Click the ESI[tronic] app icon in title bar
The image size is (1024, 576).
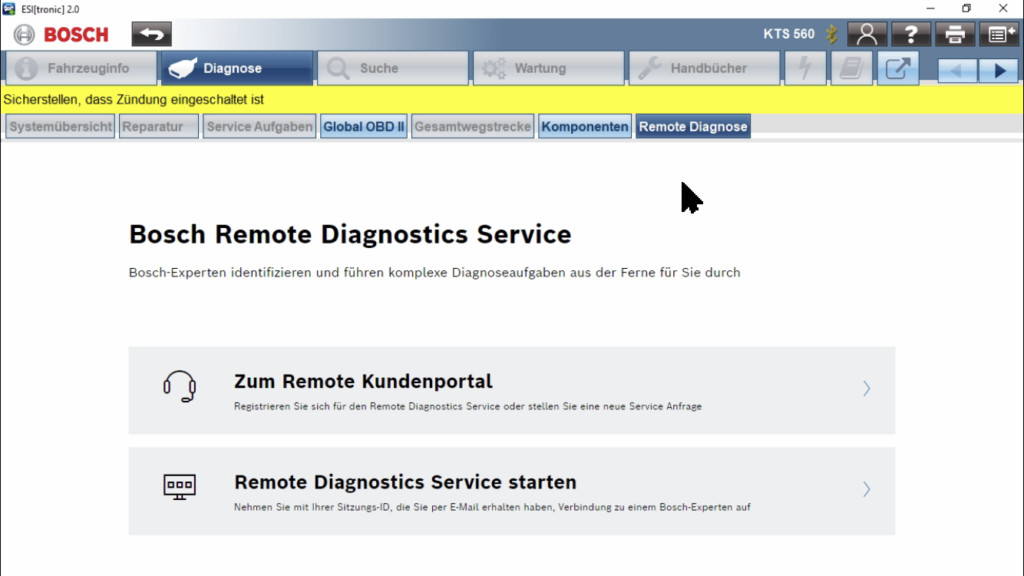pos(9,9)
